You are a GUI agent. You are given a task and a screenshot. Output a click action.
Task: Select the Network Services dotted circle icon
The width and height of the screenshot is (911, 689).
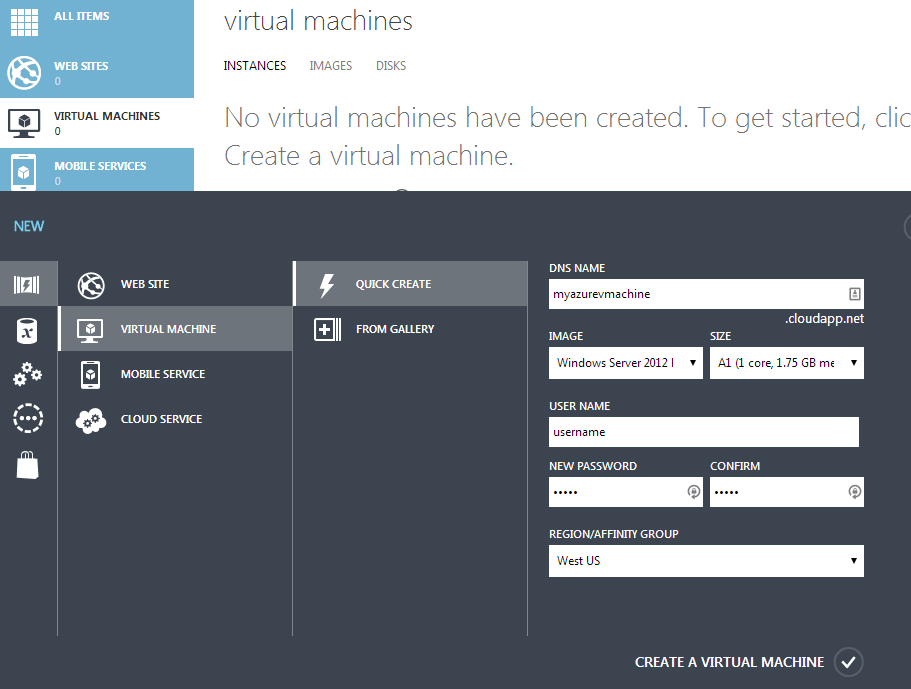click(28, 418)
